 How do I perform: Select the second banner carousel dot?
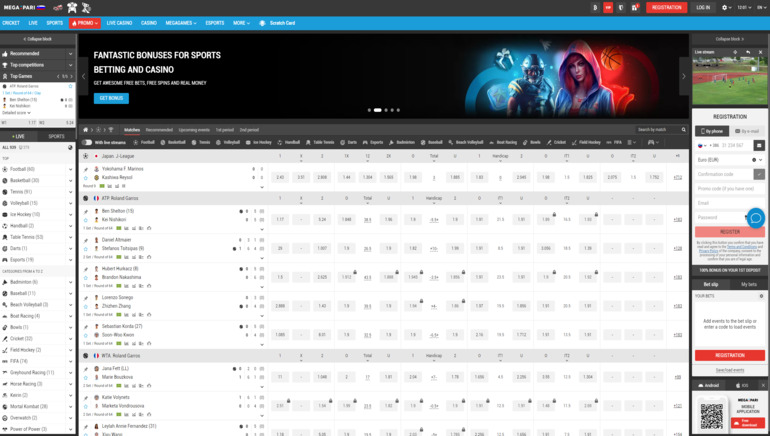point(378,110)
